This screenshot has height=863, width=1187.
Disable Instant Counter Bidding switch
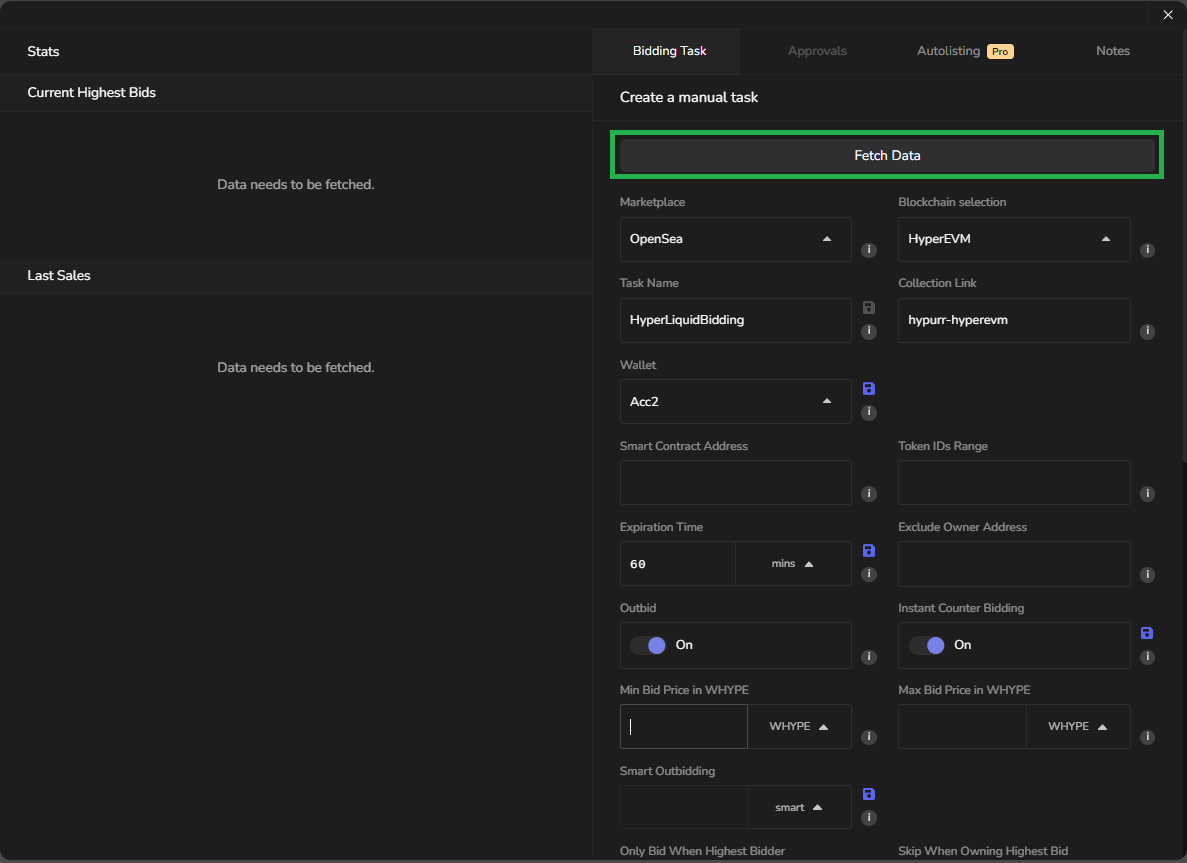tap(926, 645)
